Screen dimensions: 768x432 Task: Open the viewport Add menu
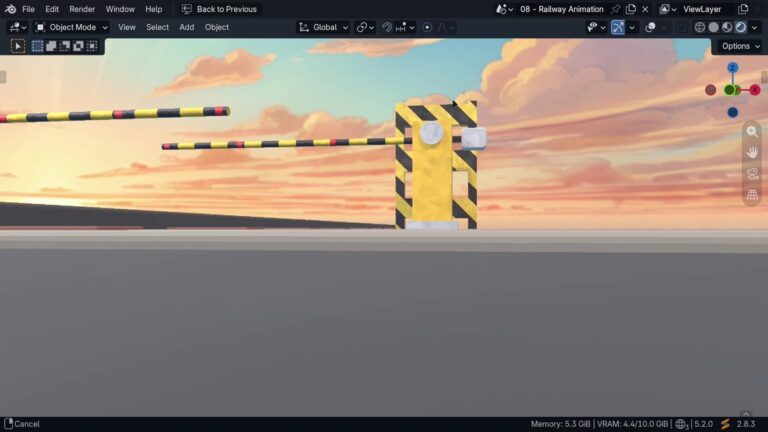[187, 27]
